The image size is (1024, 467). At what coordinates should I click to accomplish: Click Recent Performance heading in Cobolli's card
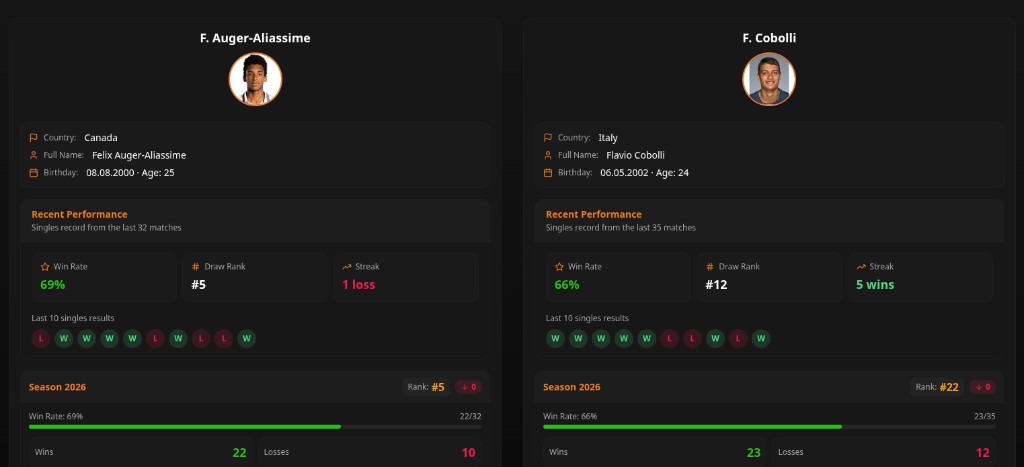(x=594, y=214)
